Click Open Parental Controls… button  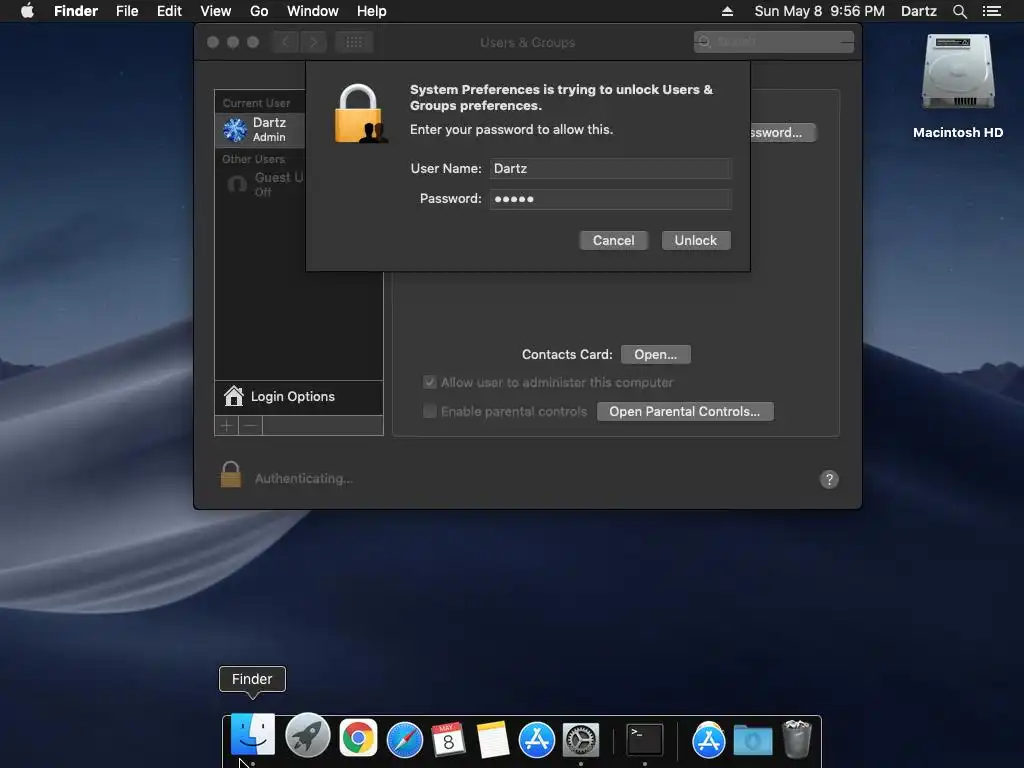coord(685,411)
